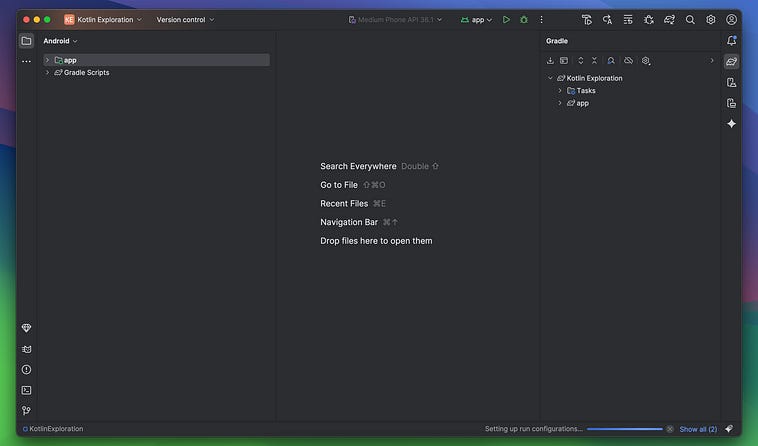
Task: Open the app run configuration dropdown
Action: click(x=476, y=20)
